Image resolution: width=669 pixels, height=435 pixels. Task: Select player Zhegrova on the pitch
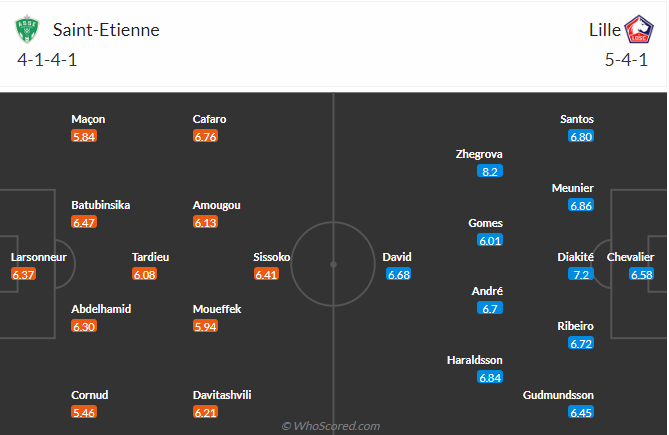point(479,154)
